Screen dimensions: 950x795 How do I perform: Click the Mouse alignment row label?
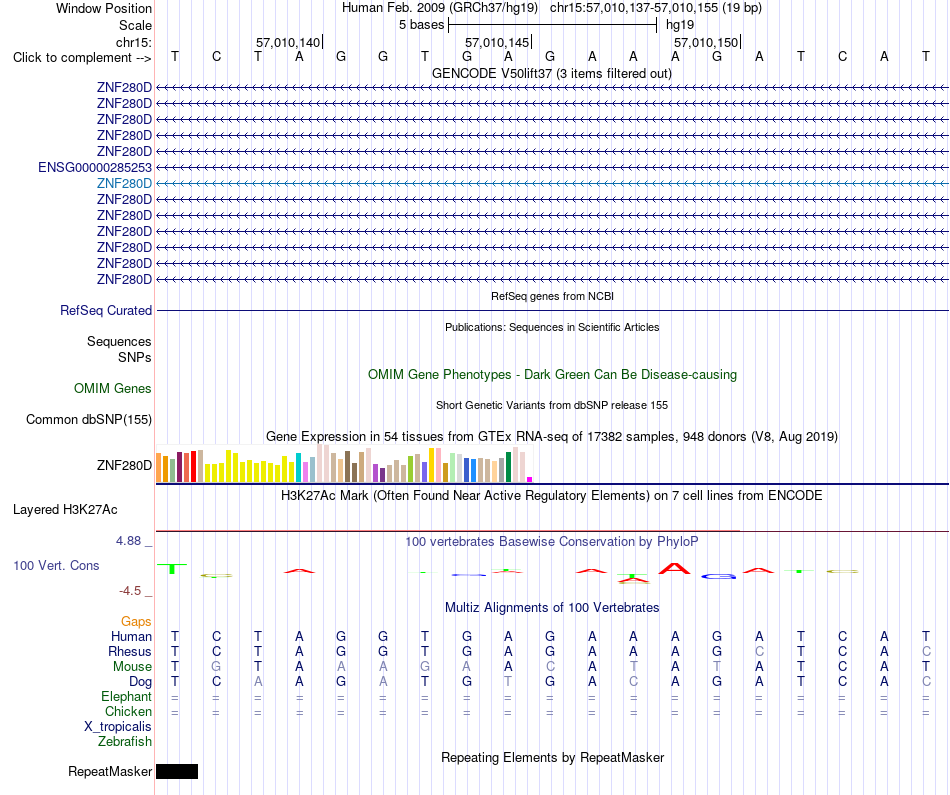(132, 667)
